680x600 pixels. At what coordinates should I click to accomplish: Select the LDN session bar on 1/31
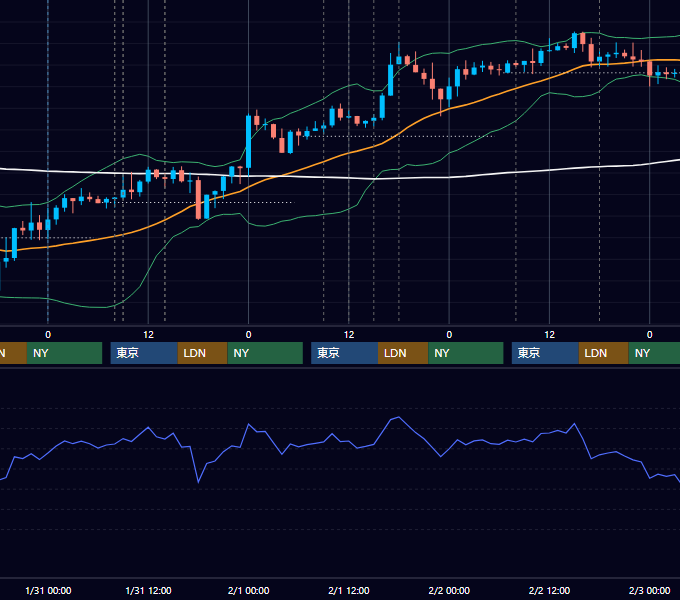(203, 353)
